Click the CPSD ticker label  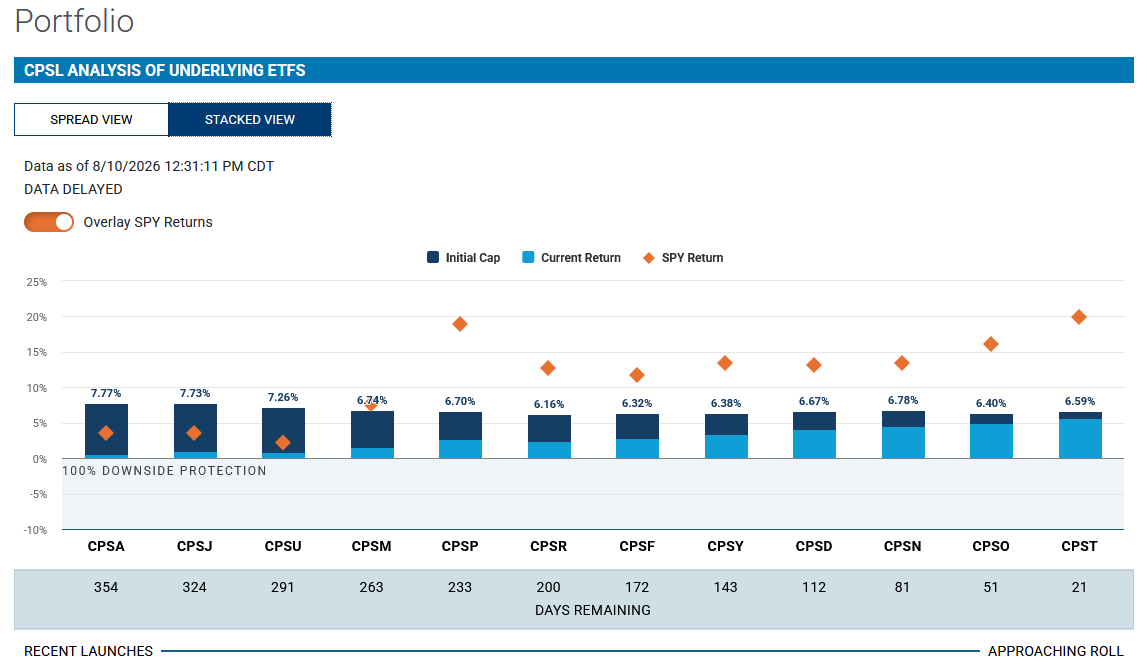(814, 546)
